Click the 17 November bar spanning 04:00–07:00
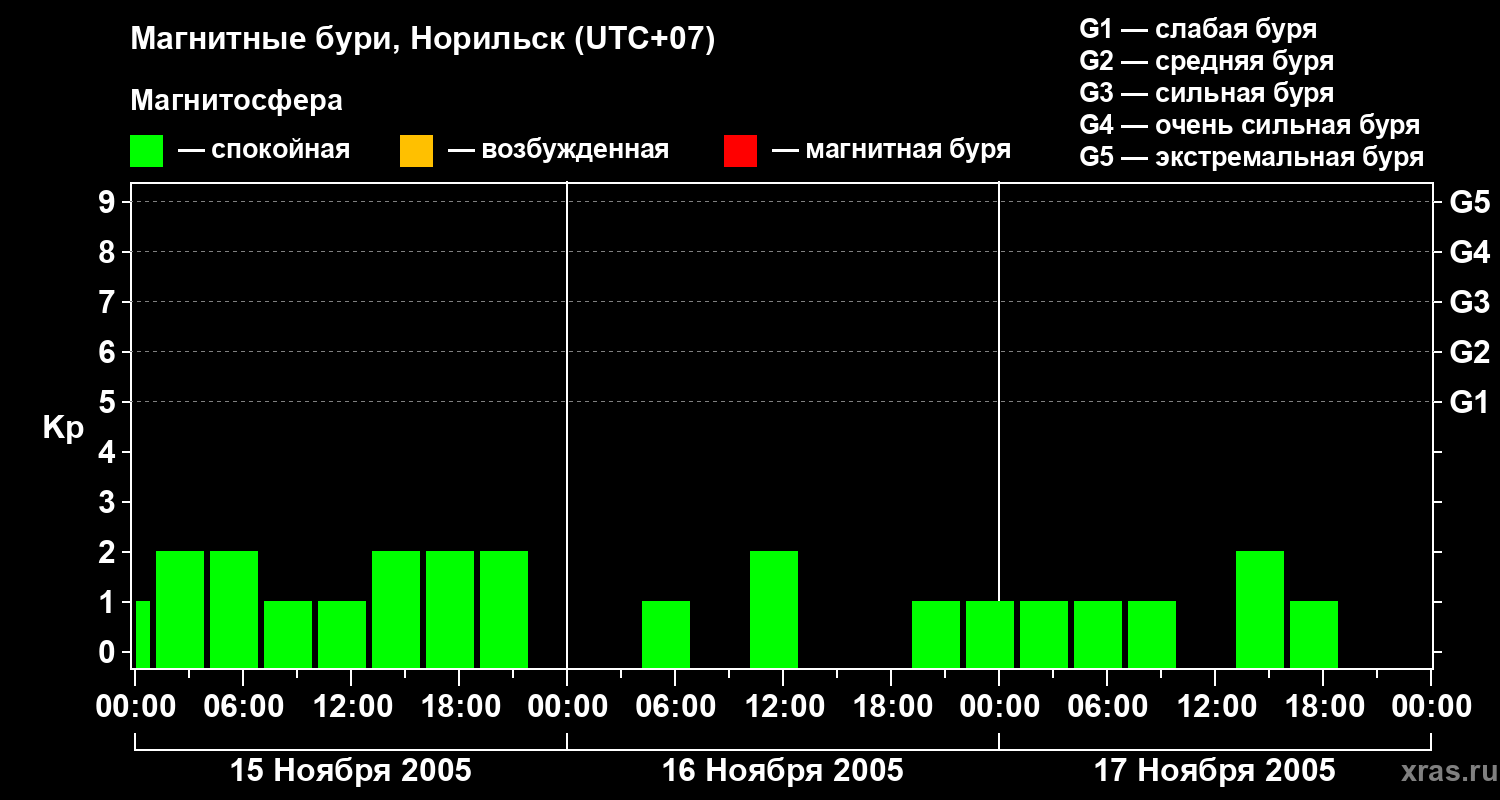Image resolution: width=1500 pixels, height=800 pixels. pos(1098,634)
